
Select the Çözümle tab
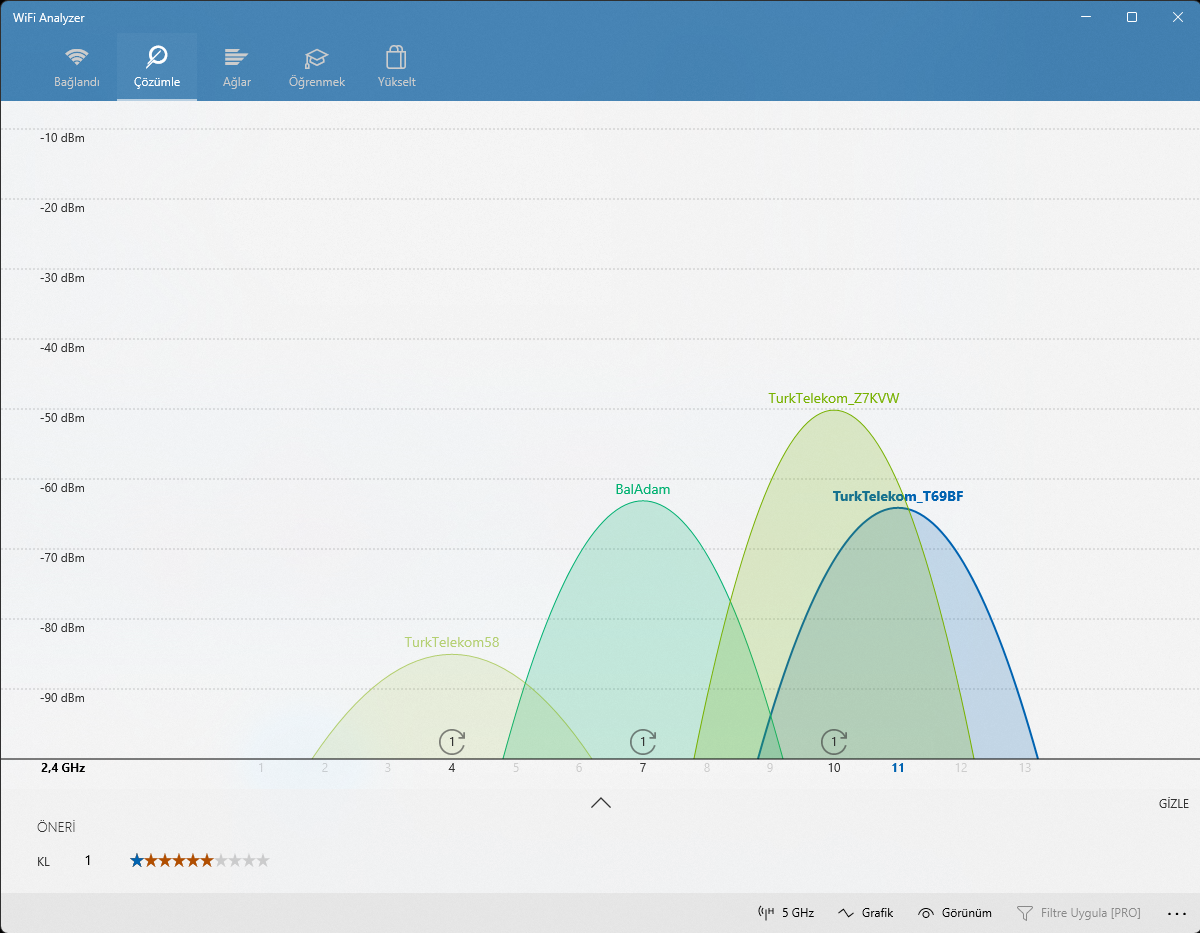157,67
